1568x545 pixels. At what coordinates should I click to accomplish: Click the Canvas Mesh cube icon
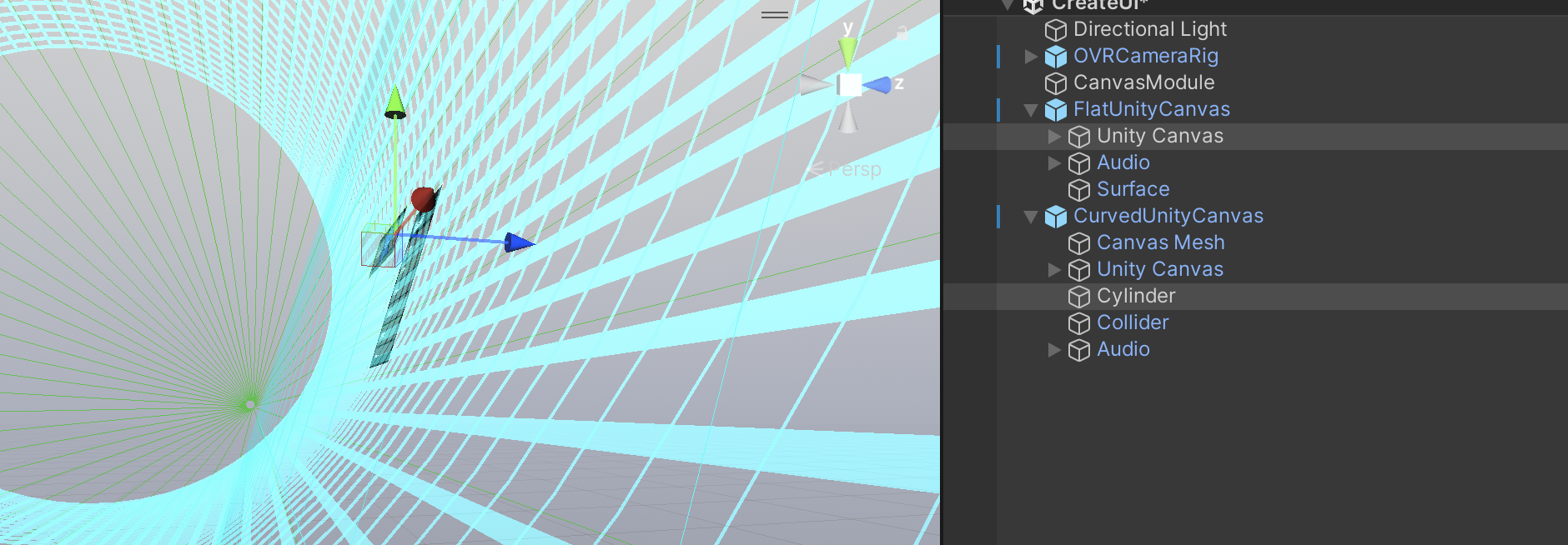click(x=1079, y=243)
